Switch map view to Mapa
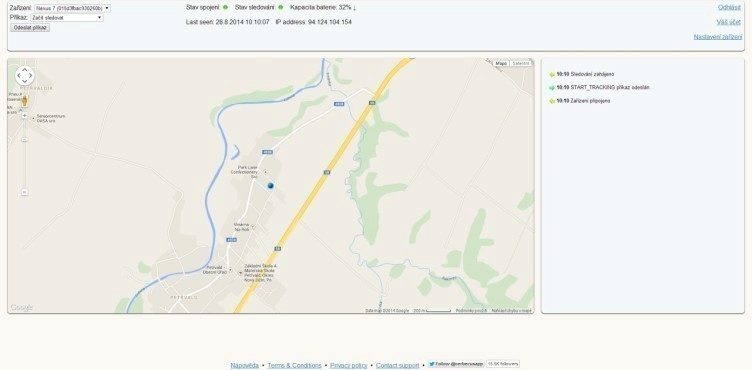The width and height of the screenshot is (752, 370). (501, 63)
